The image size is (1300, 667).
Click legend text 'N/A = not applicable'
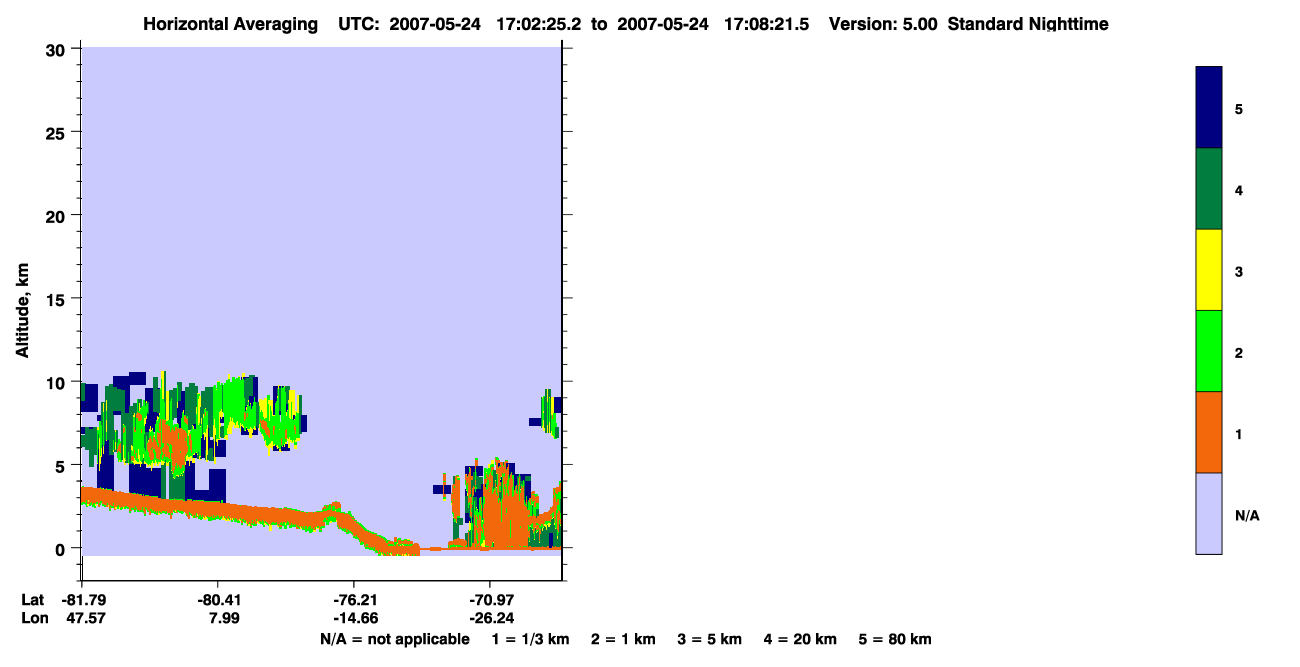pyautogui.click(x=394, y=639)
